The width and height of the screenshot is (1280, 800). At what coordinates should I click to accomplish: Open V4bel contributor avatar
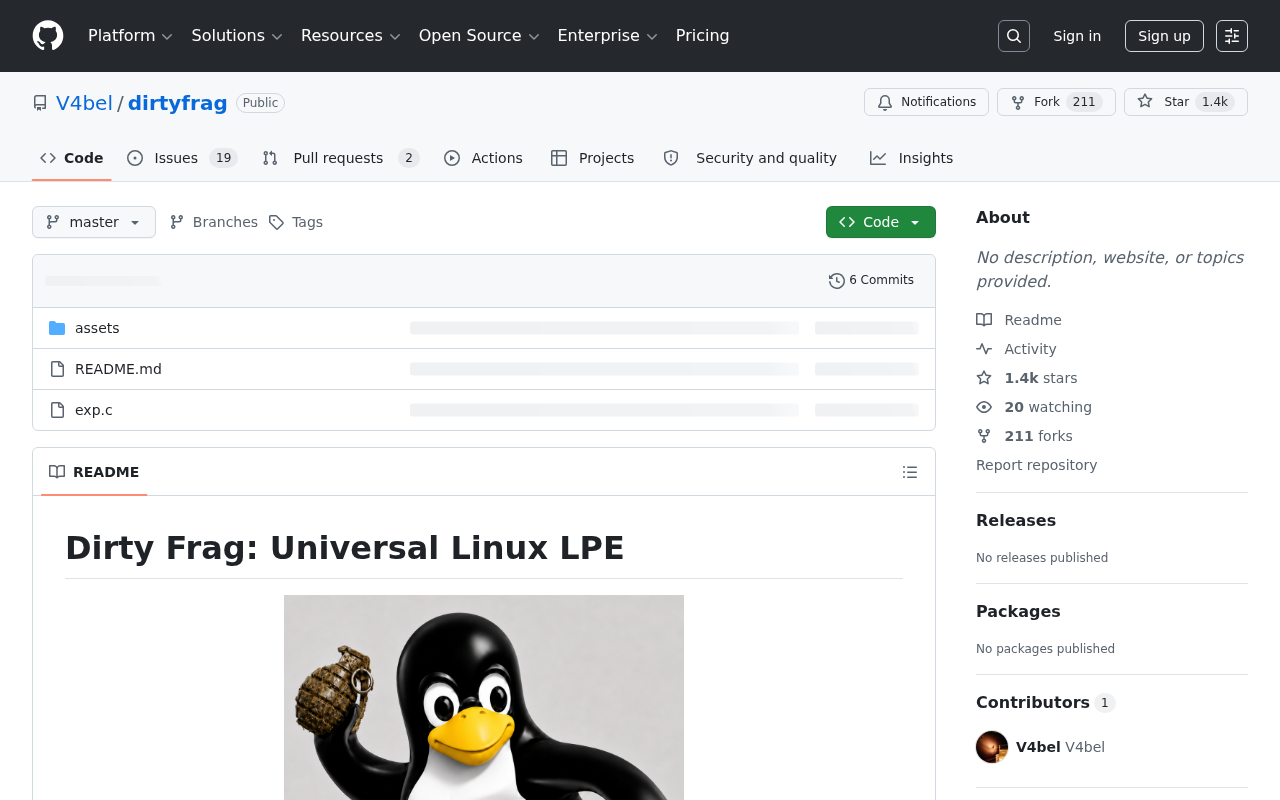992,747
